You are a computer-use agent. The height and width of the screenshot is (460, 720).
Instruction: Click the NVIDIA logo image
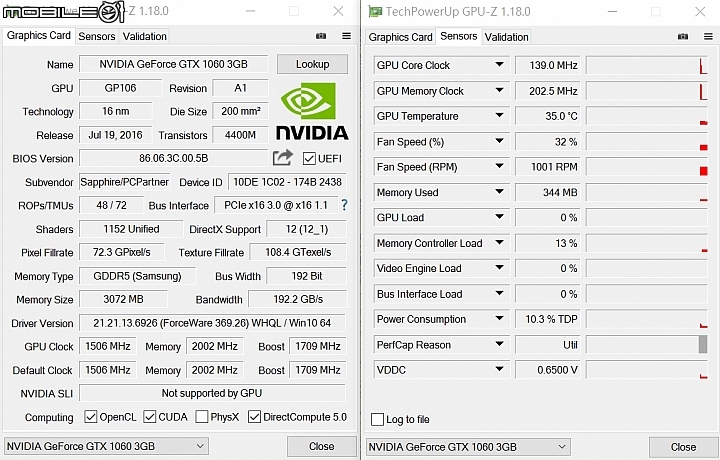point(312,111)
